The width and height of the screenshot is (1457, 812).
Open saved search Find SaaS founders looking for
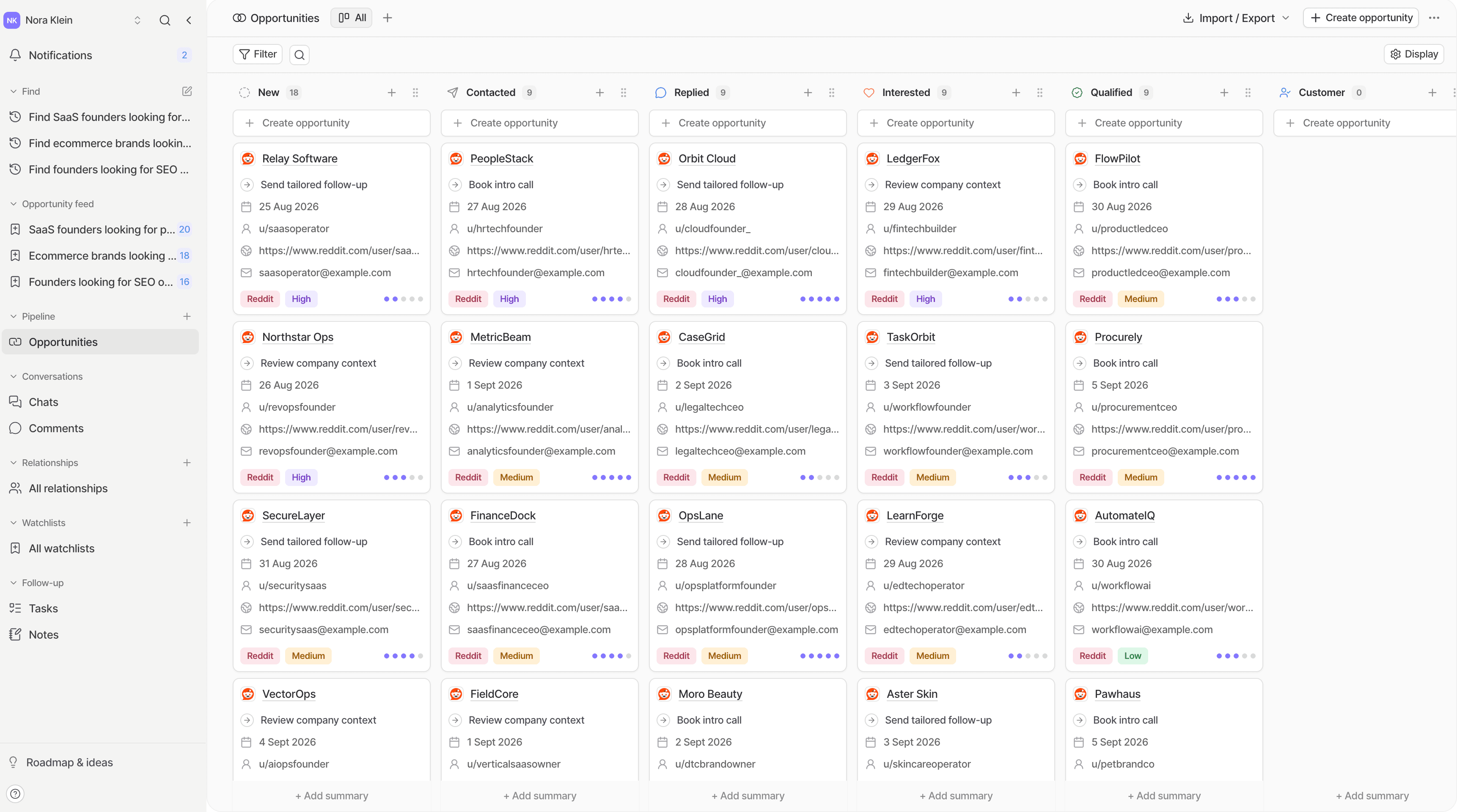click(x=101, y=117)
